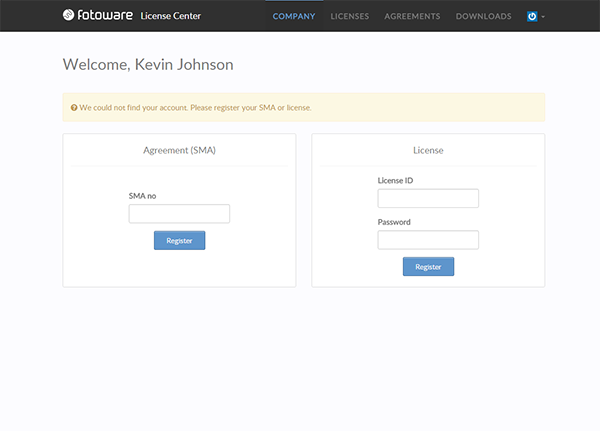This screenshot has height=431, width=600.
Task: Expand the user menu dropdown caret
Action: [543, 17]
